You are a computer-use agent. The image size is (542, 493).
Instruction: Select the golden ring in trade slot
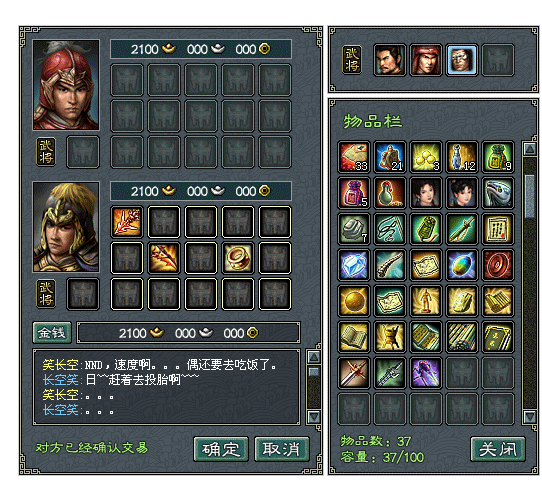pyautogui.click(x=238, y=258)
